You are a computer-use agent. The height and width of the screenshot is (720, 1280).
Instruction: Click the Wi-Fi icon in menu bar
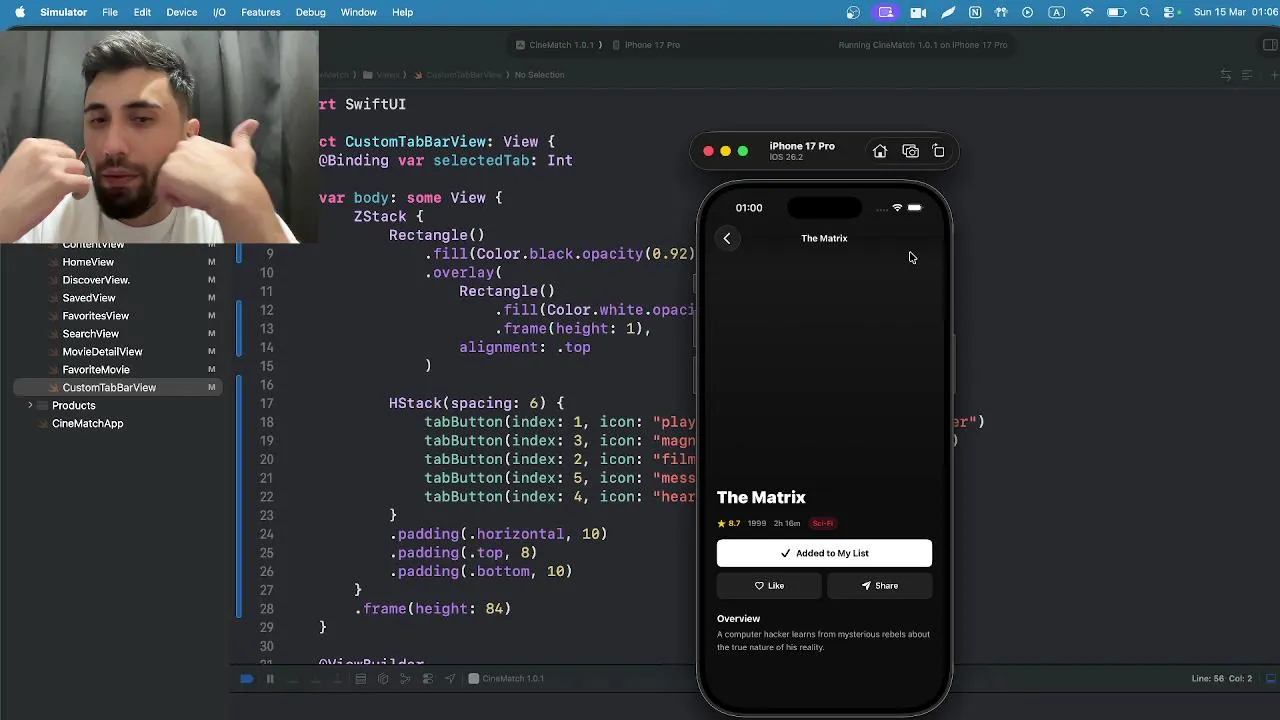click(1087, 12)
